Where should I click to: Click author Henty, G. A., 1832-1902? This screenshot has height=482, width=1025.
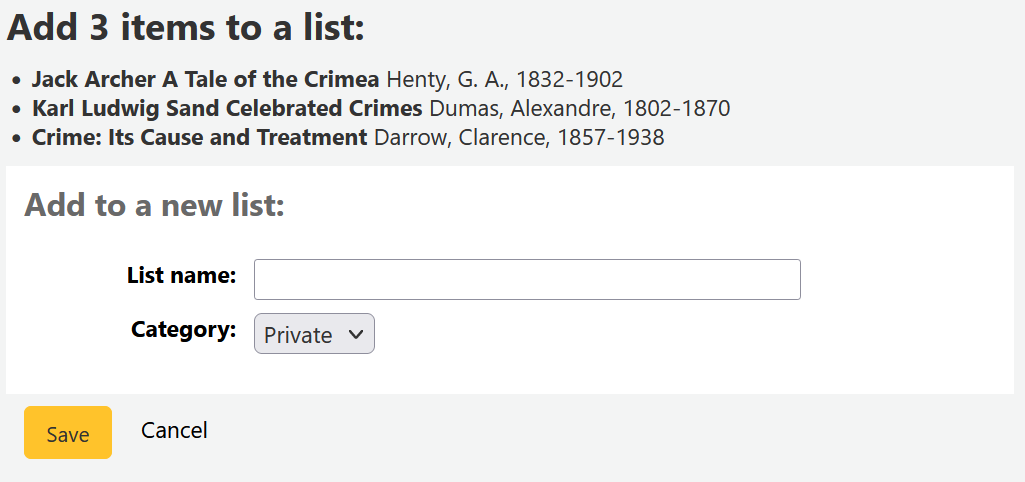pos(505,80)
